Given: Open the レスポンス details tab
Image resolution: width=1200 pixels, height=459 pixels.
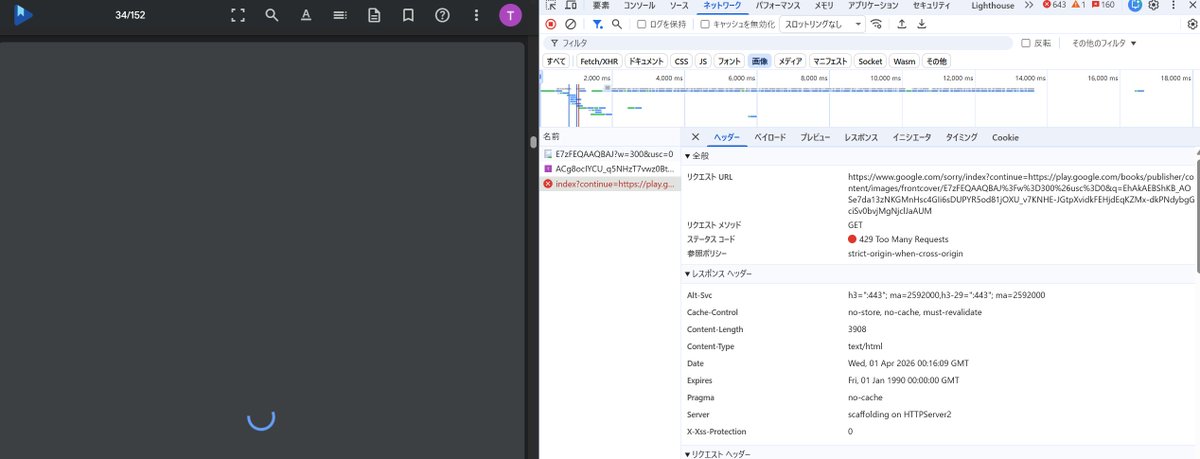Looking at the screenshot, I should coord(860,137).
